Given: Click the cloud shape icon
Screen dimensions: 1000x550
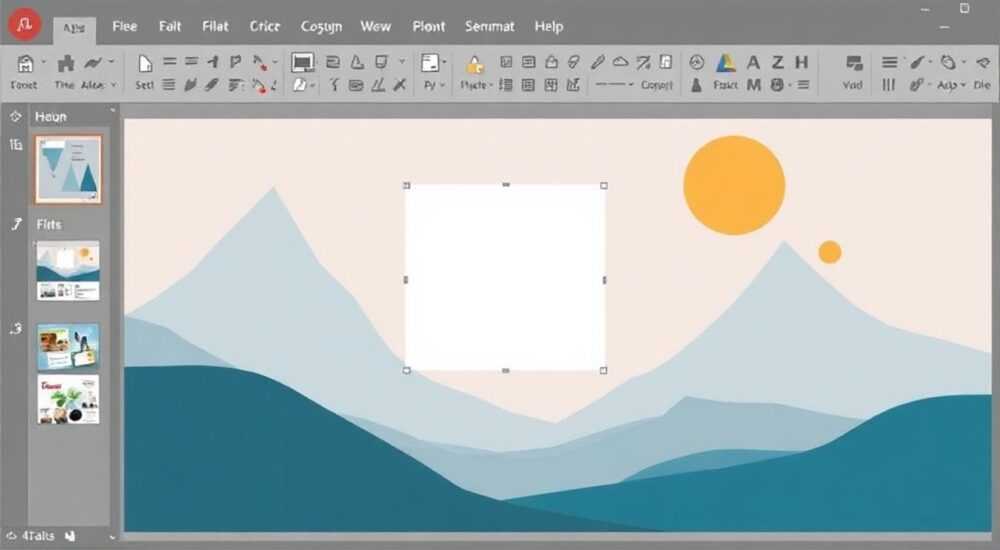Looking at the screenshot, I should 621,62.
